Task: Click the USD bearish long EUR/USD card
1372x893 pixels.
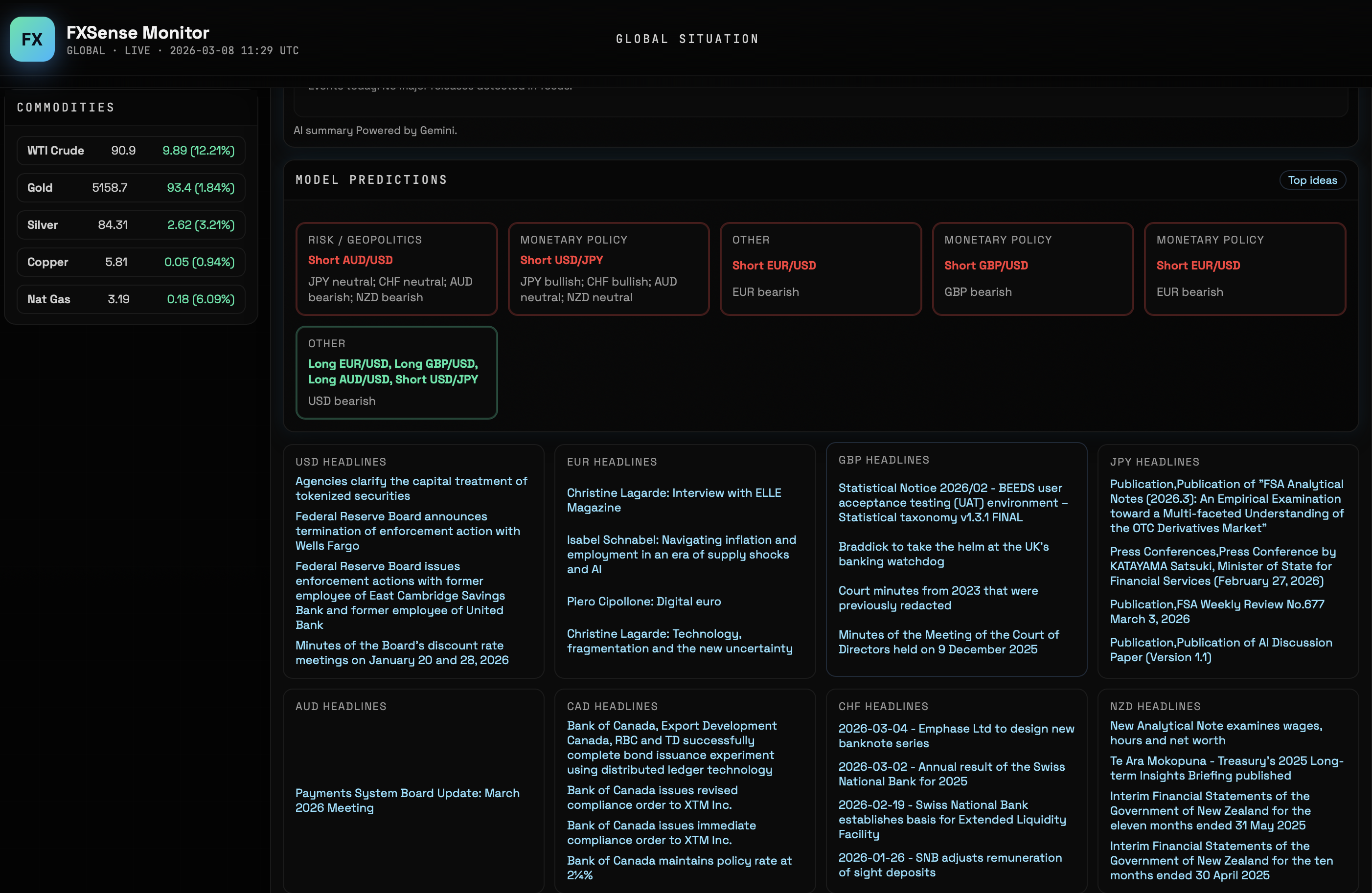Action: click(x=396, y=372)
